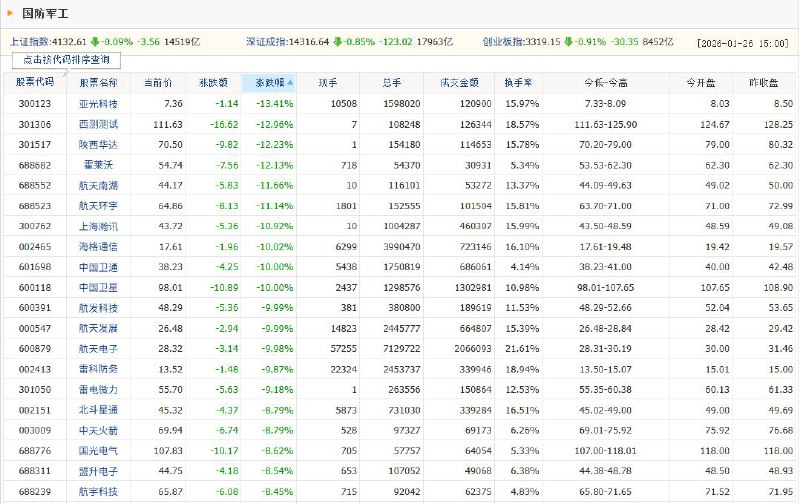
Task: Open stock 中国卫星 link
Action: pyautogui.click(x=98, y=287)
